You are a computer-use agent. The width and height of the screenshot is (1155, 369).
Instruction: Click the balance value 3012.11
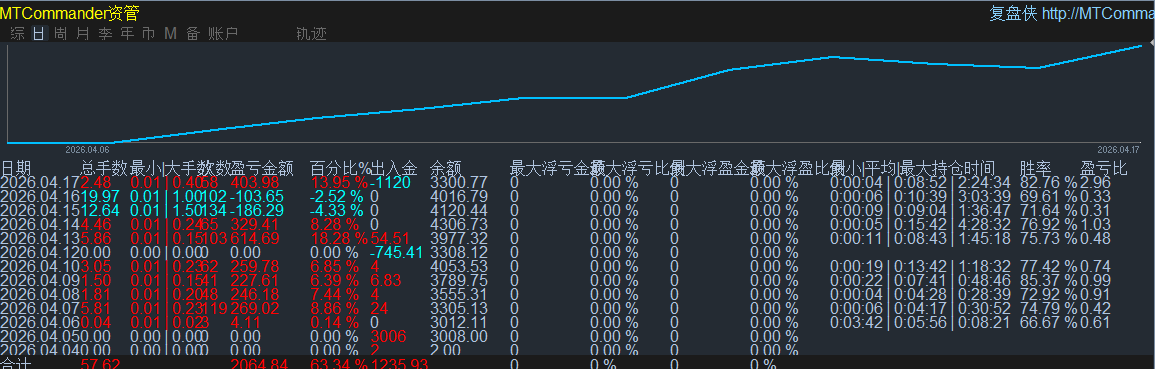point(459,323)
